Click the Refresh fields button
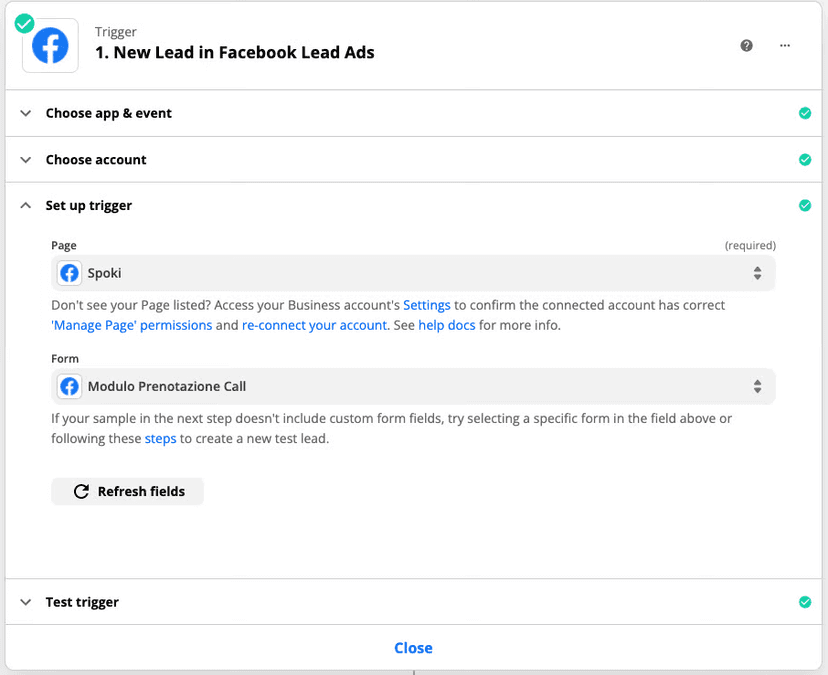Viewport: 828px width, 675px height. (x=127, y=492)
